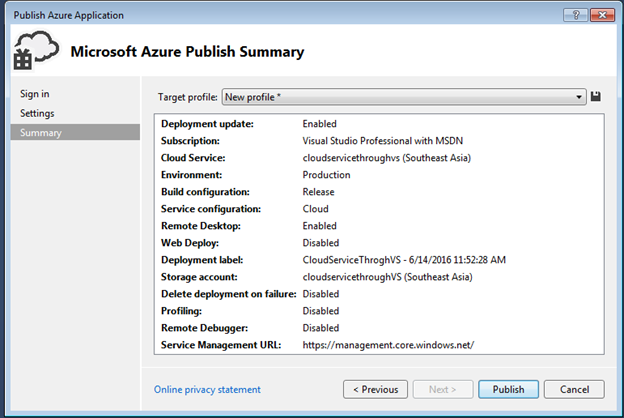Viewport: 624px width, 418px height.
Task: Open the Settings step in sidebar
Action: (37, 113)
